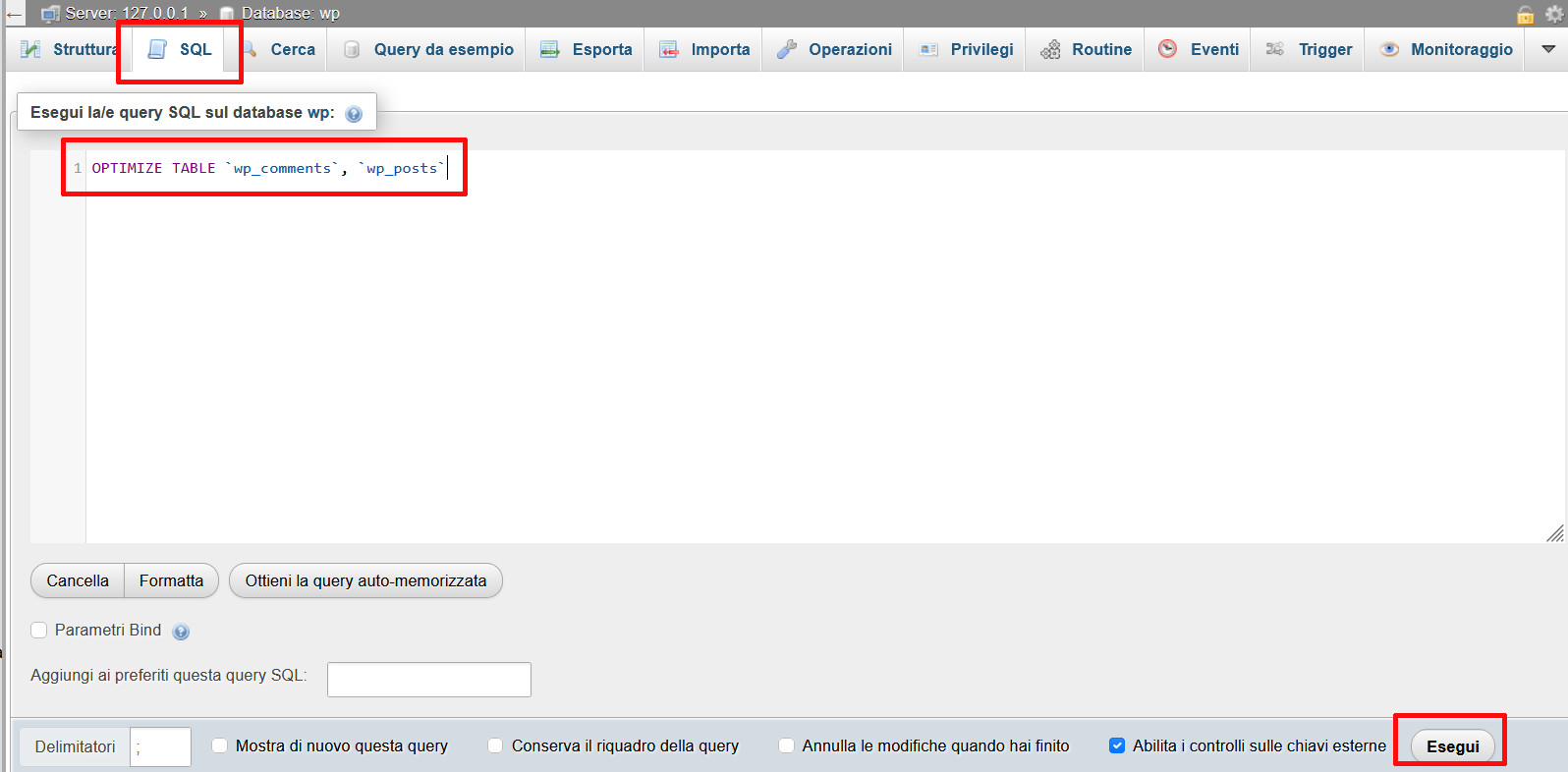
Task: Switch to the SQL tab
Action: [x=180, y=49]
